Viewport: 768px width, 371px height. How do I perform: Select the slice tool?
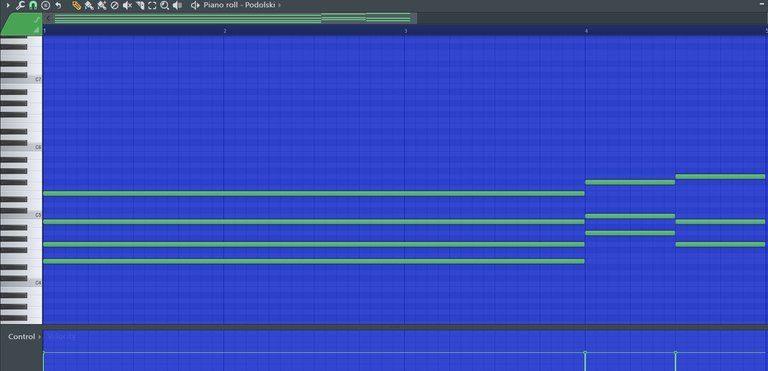tap(140, 5)
